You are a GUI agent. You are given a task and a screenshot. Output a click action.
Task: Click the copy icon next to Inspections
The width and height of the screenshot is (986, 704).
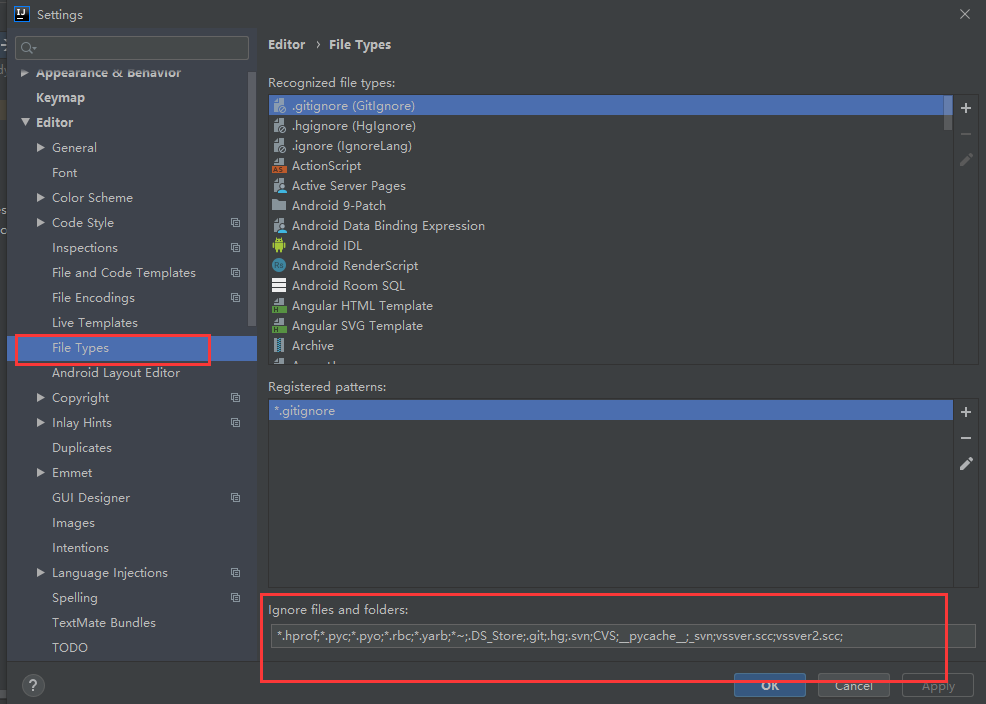[235, 248]
